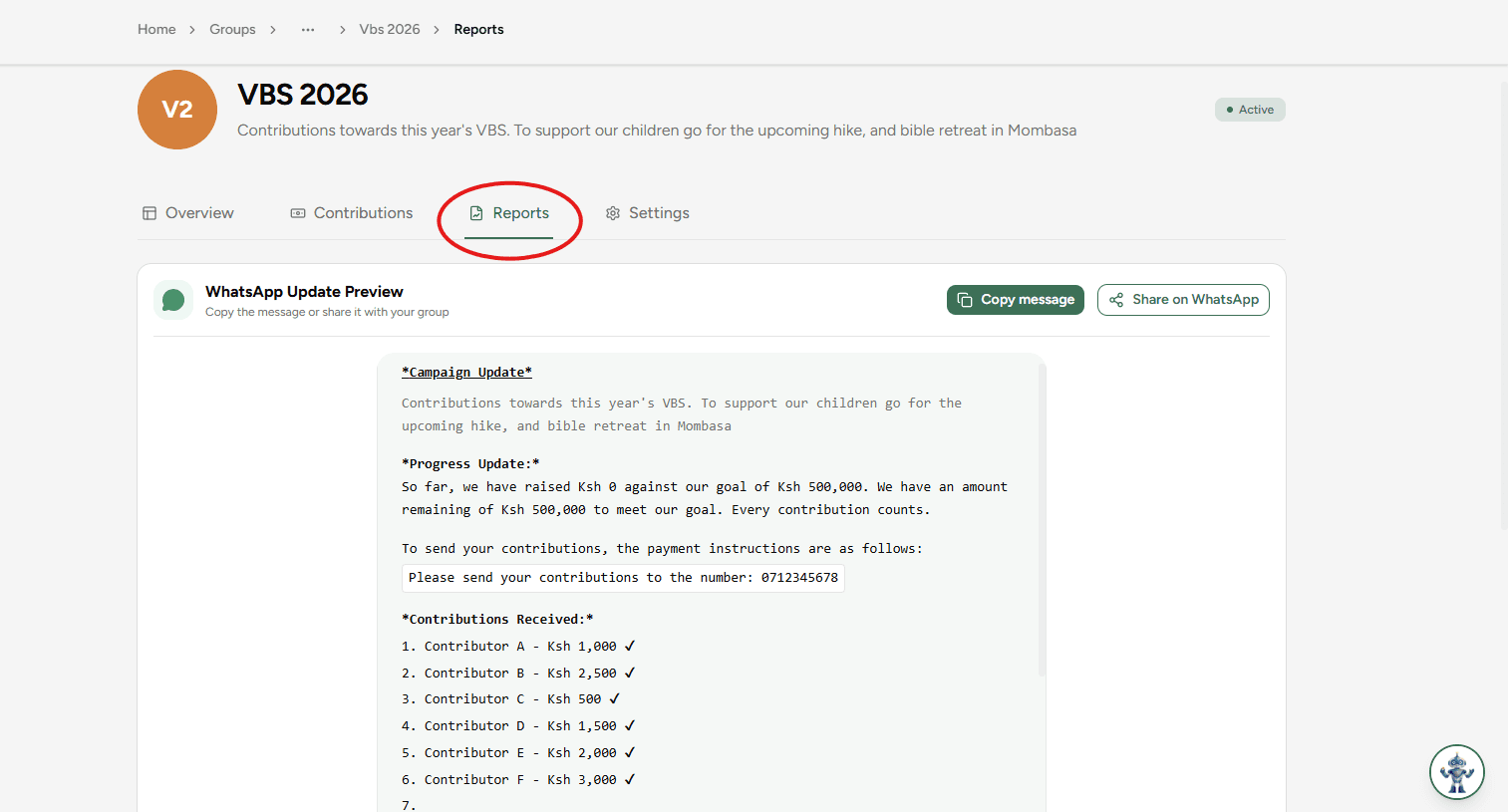Open the Groups breadcrumb link
1508x812 pixels.
pyautogui.click(x=232, y=30)
